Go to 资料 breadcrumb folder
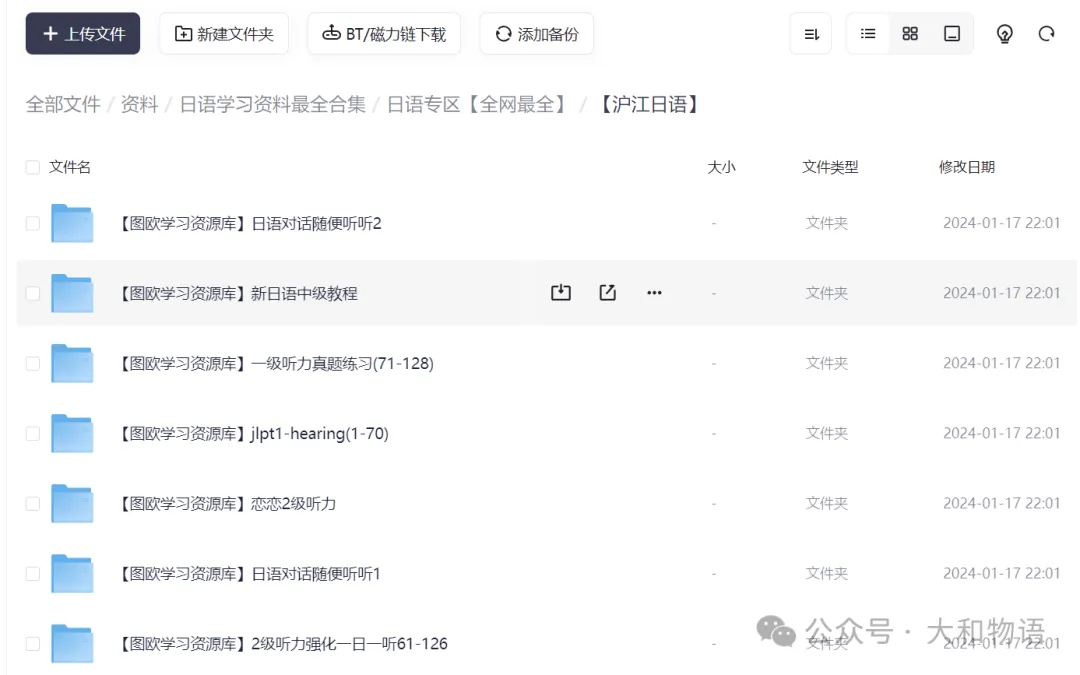The height and width of the screenshot is (675, 1080). pyautogui.click(x=140, y=104)
